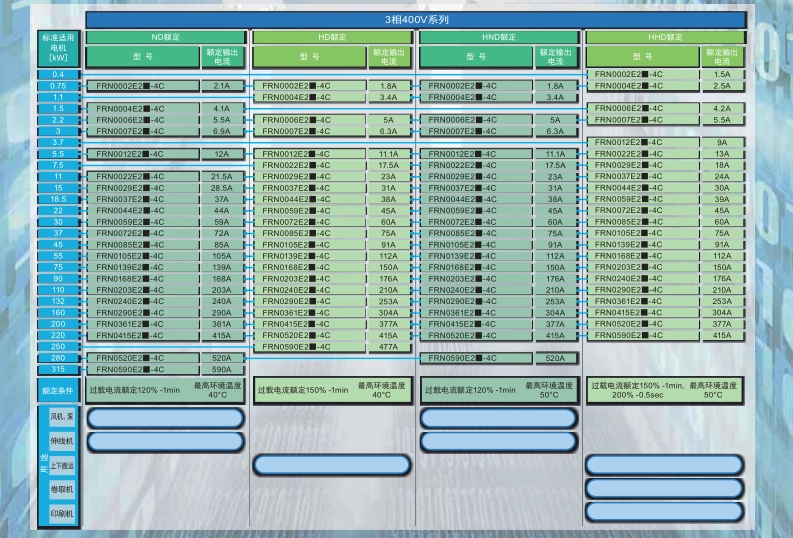Select the HND额定 column header

[498, 37]
